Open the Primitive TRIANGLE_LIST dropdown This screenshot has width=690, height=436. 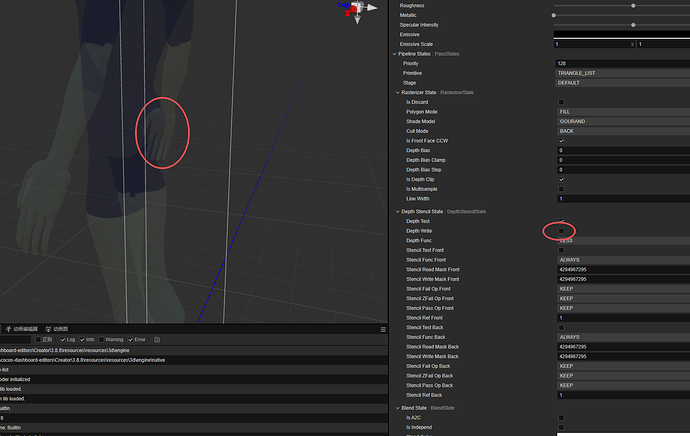point(623,73)
